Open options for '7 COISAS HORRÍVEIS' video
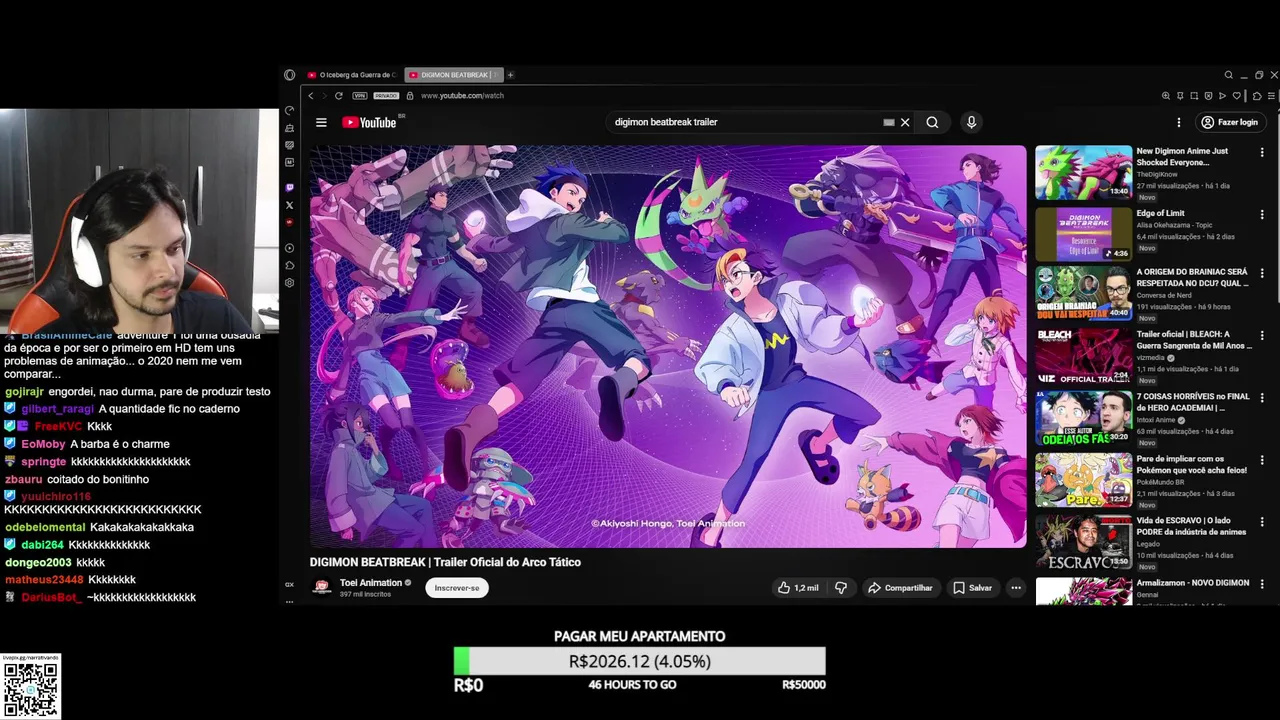 [x=1262, y=399]
